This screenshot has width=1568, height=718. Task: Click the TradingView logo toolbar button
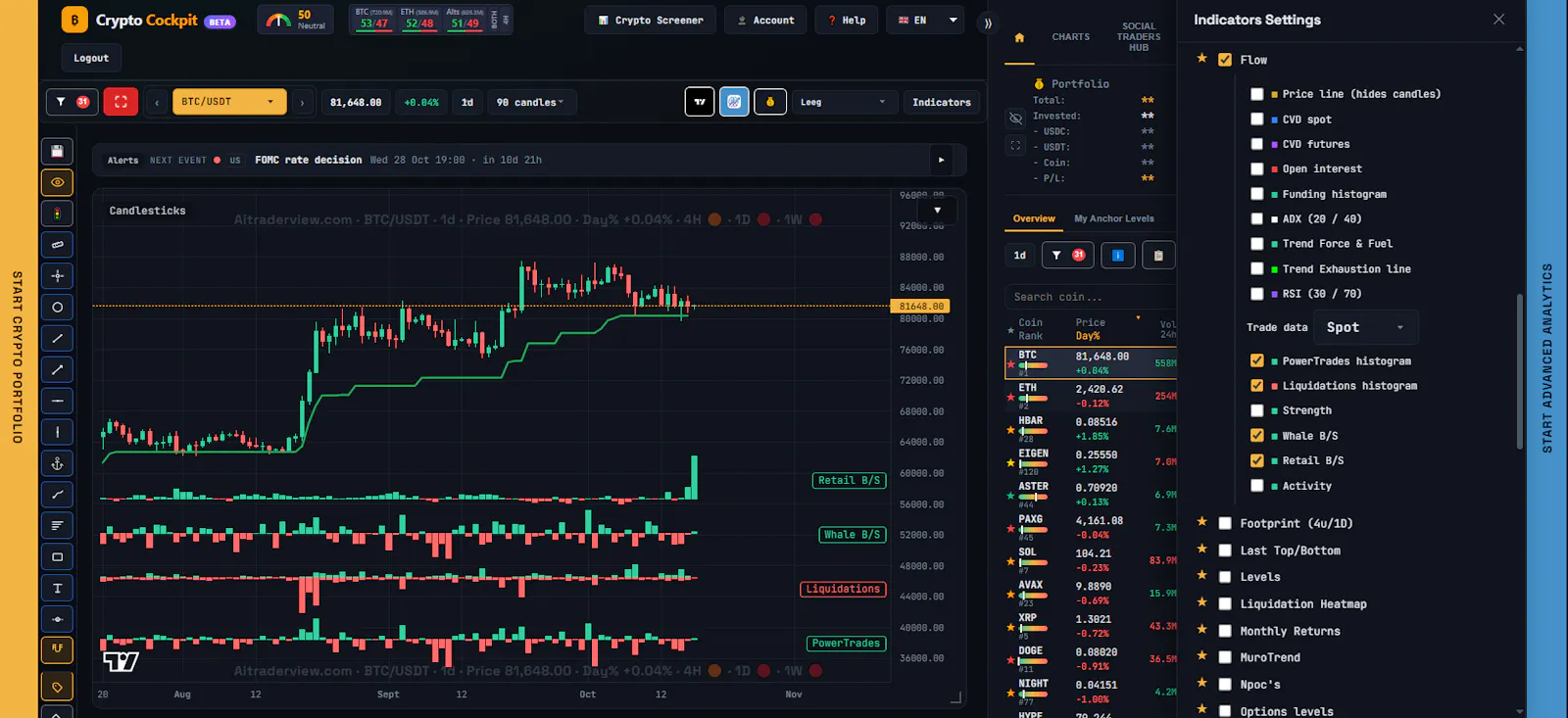click(700, 102)
